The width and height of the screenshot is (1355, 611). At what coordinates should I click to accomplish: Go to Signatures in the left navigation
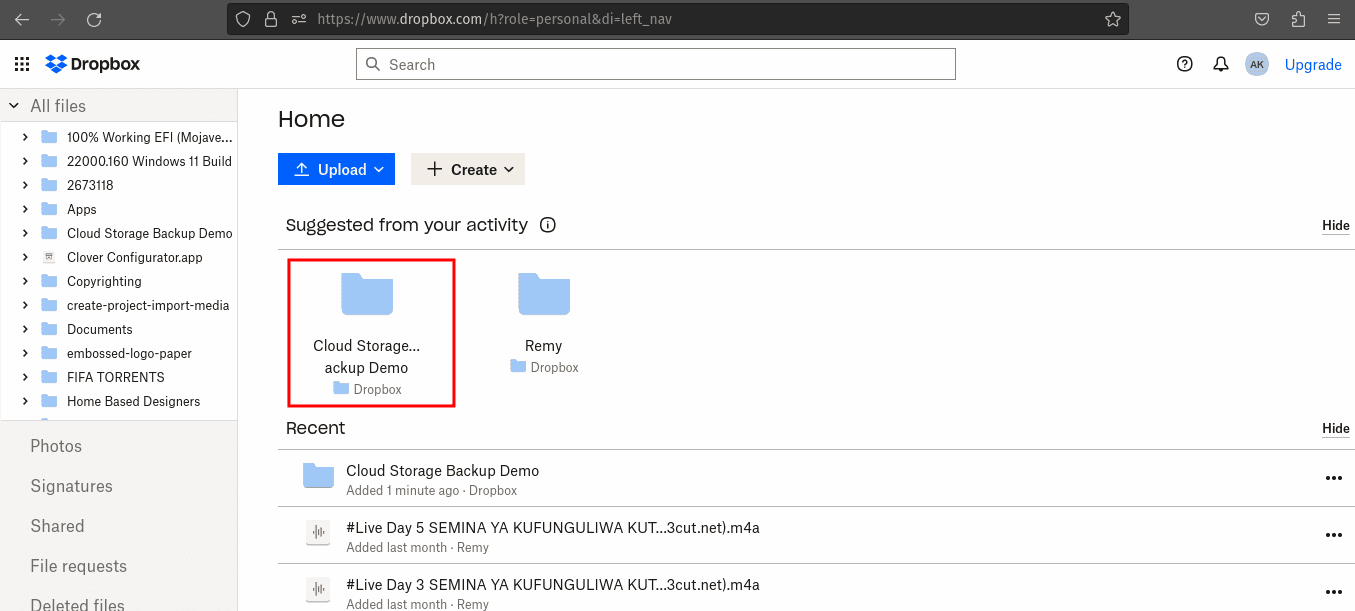click(71, 486)
